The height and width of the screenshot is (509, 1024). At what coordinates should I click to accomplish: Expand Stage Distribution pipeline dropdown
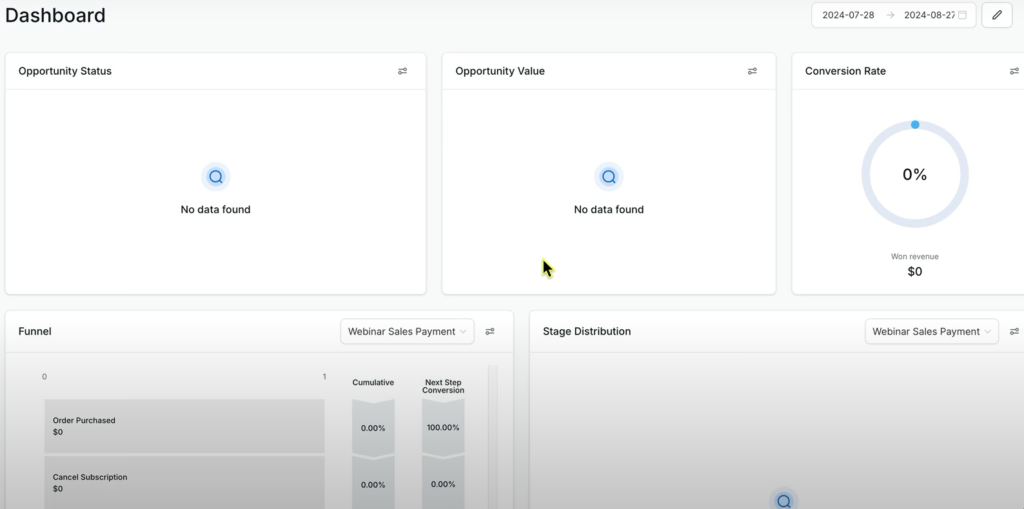click(931, 331)
